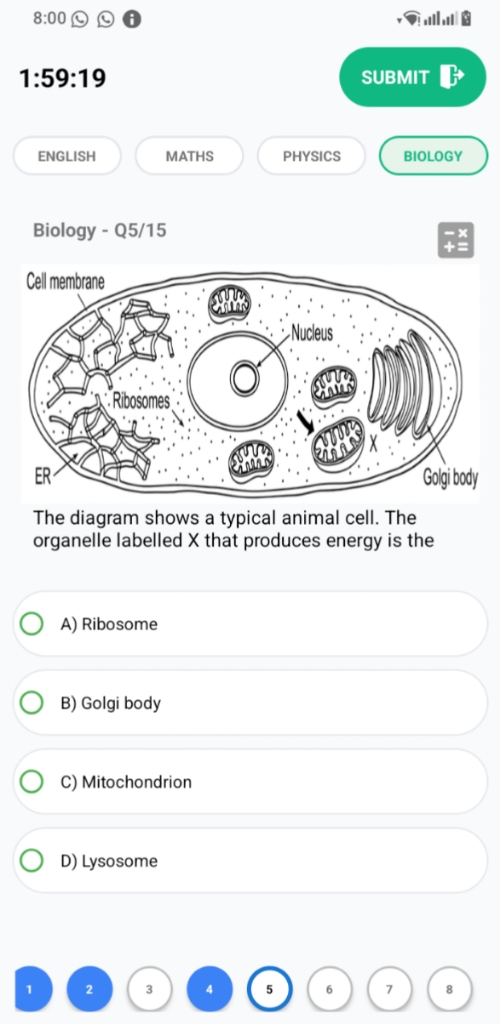Tap the info notification icon in status bar
Screen dimensions: 500x1024
(x=132, y=20)
